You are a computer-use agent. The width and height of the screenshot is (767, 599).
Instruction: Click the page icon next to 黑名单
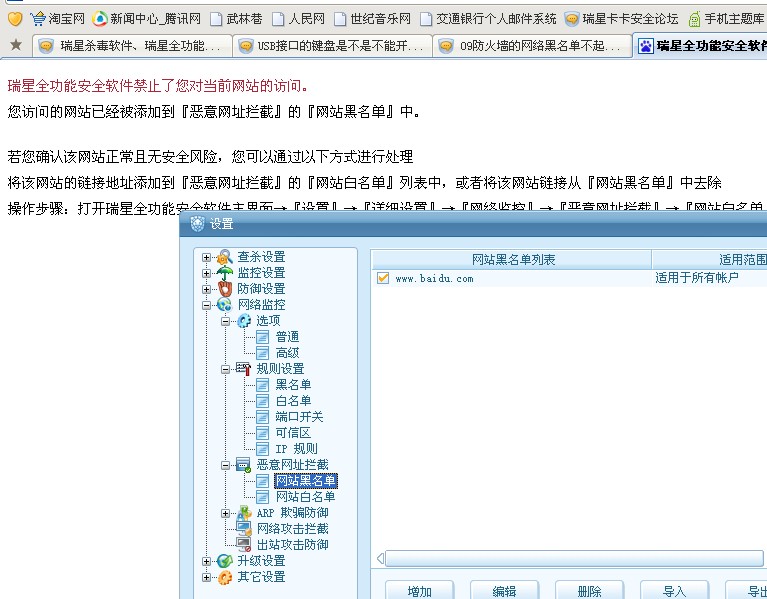pyautogui.click(x=263, y=385)
